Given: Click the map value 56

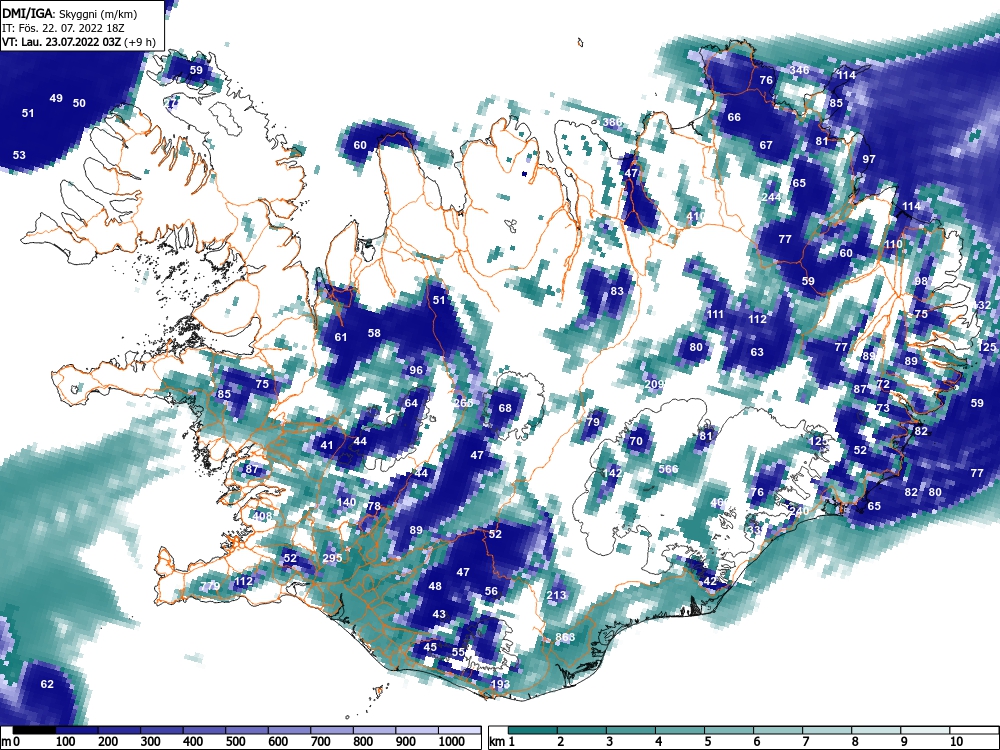Looking at the screenshot, I should coord(491,591).
